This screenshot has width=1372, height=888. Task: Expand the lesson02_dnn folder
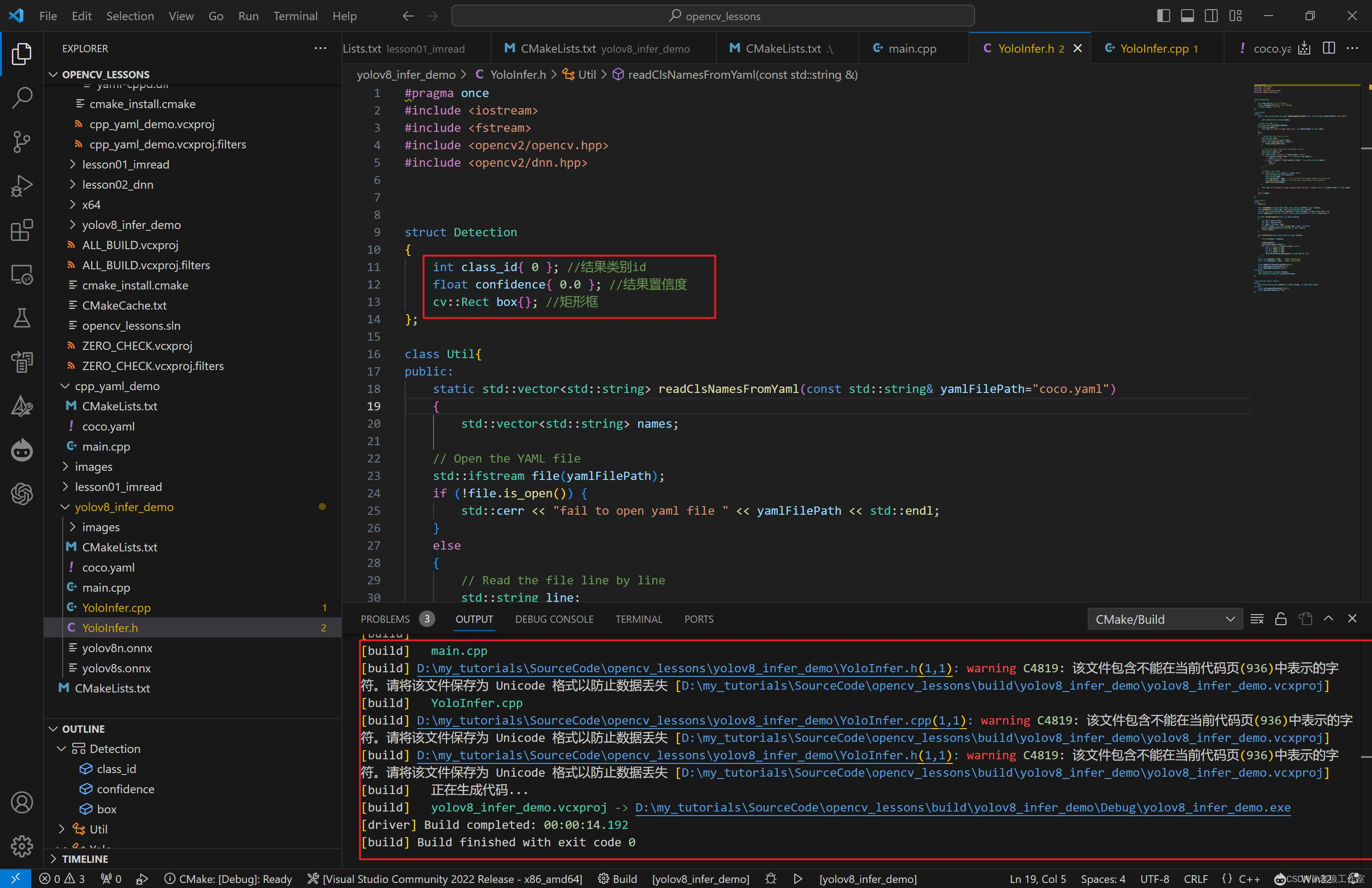click(118, 185)
